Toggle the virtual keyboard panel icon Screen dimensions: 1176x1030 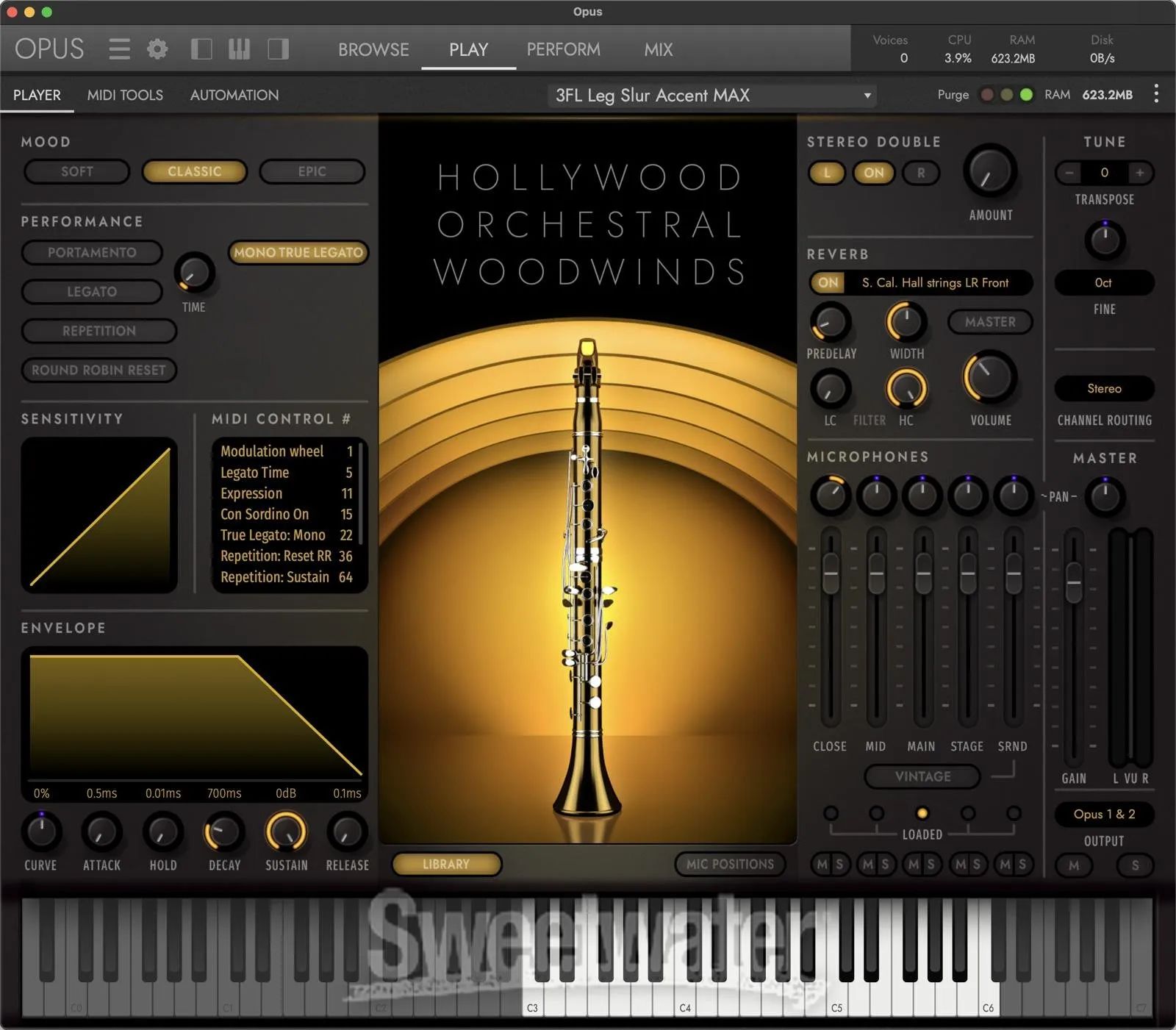(x=239, y=49)
